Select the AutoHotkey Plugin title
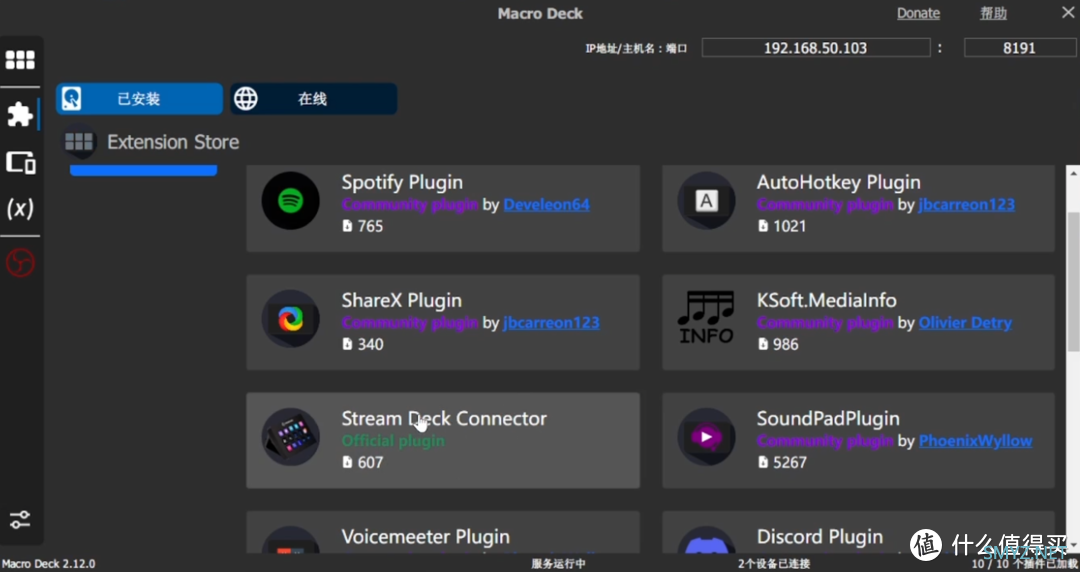 [x=838, y=183]
